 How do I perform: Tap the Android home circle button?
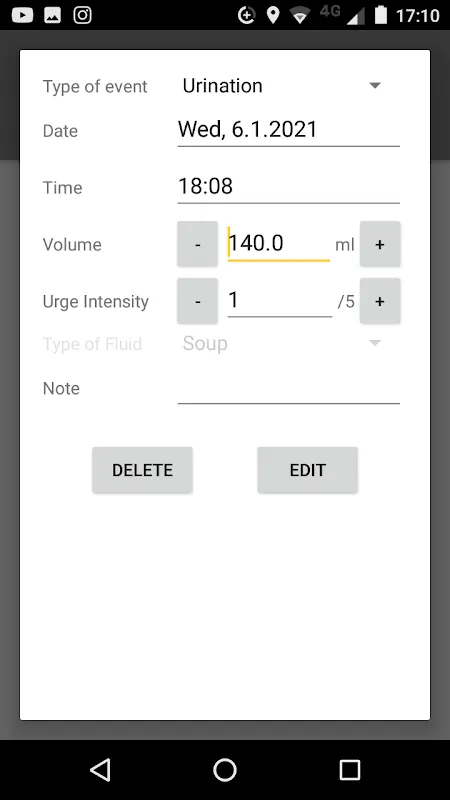[225, 769]
